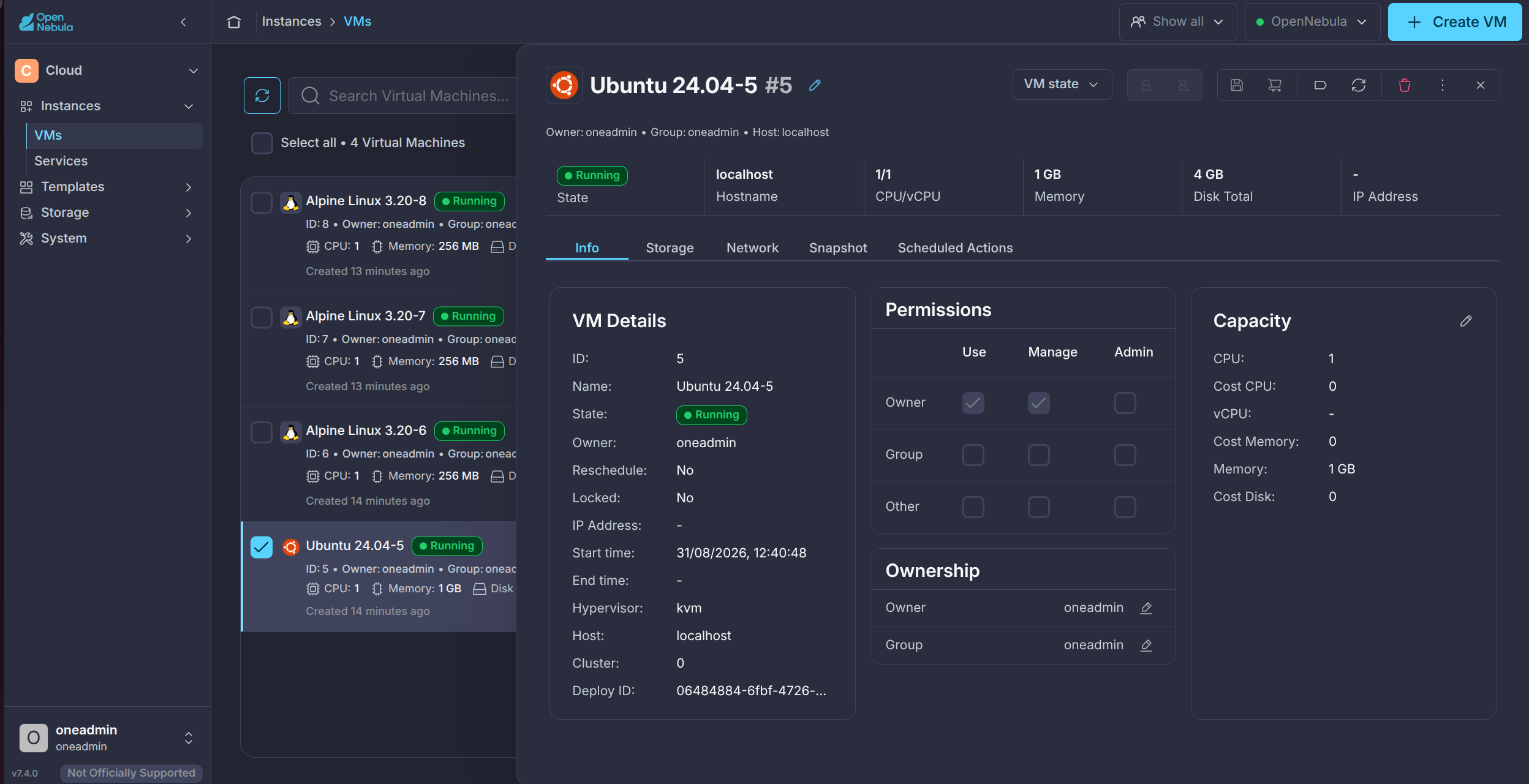Edit the Ownership owner oneadmin

(x=1147, y=608)
